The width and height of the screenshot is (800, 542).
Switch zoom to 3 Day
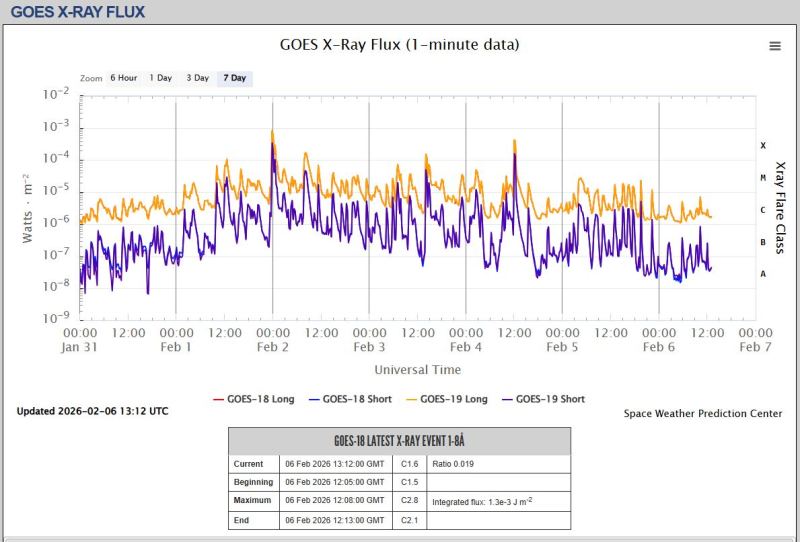point(197,78)
